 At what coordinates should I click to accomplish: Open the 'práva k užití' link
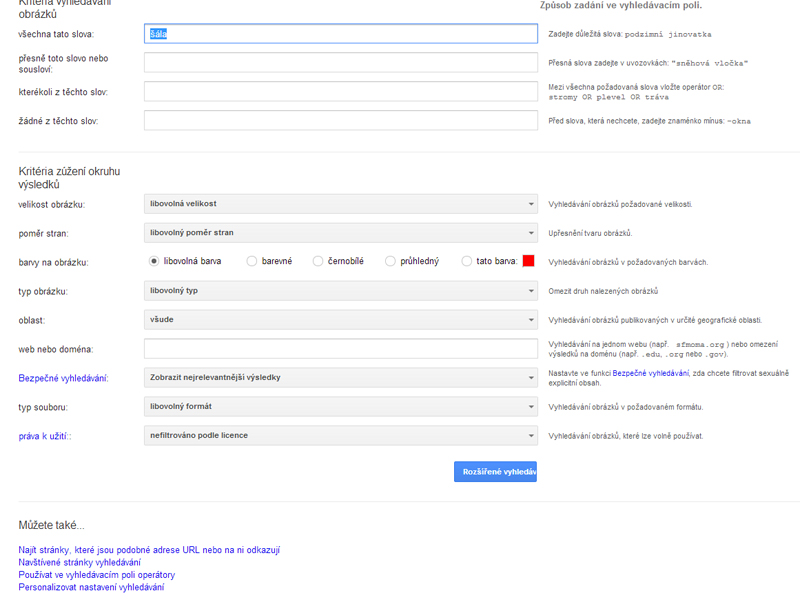click(x=43, y=436)
